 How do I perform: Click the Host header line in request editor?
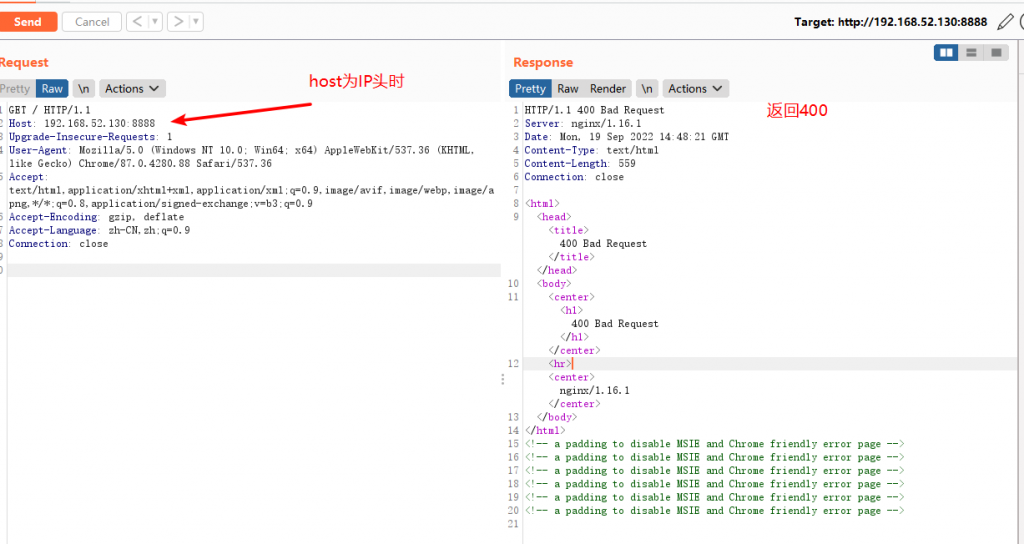coord(95,123)
